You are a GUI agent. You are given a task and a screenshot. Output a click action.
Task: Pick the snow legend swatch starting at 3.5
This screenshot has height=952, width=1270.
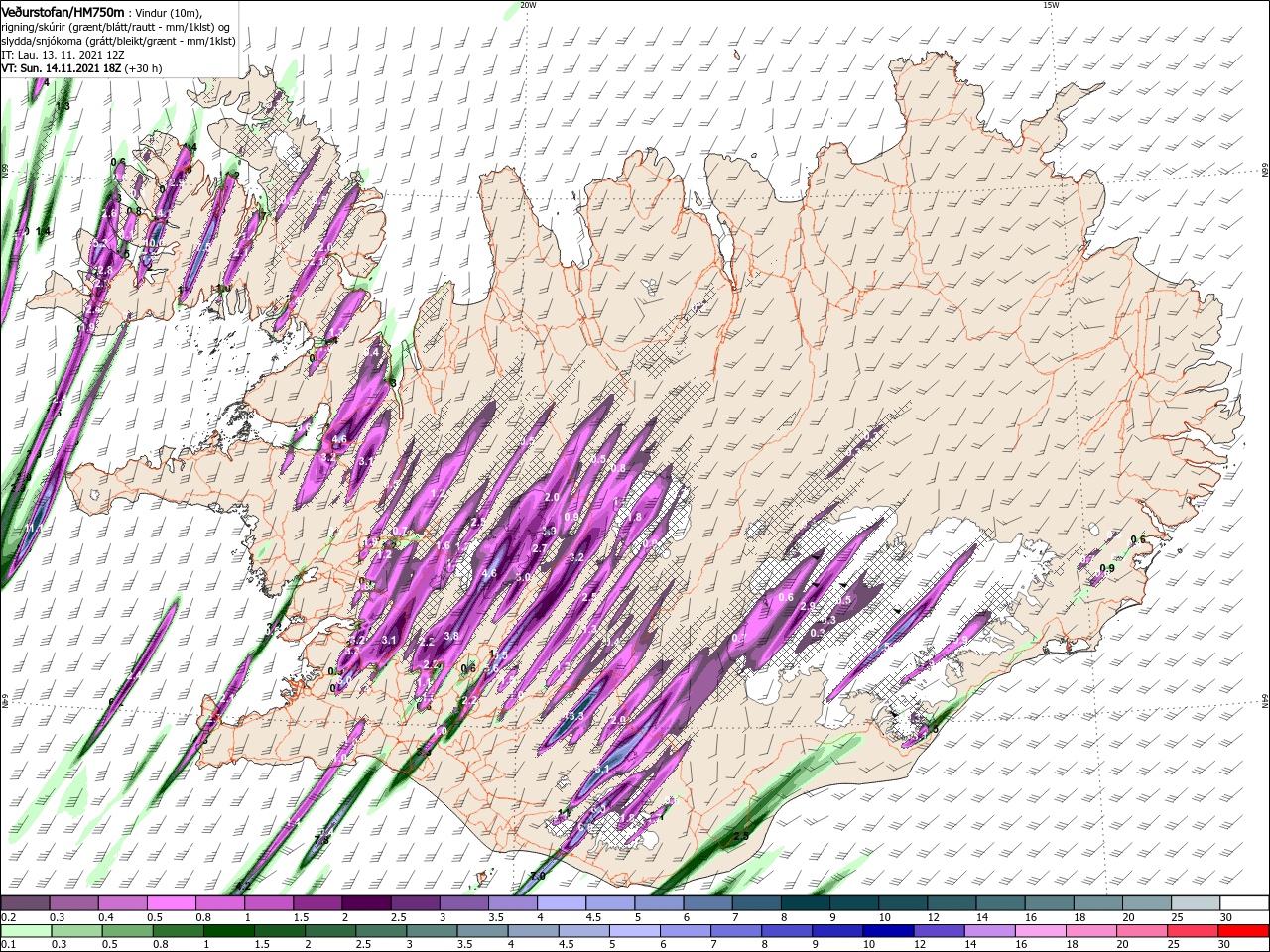click(x=512, y=902)
